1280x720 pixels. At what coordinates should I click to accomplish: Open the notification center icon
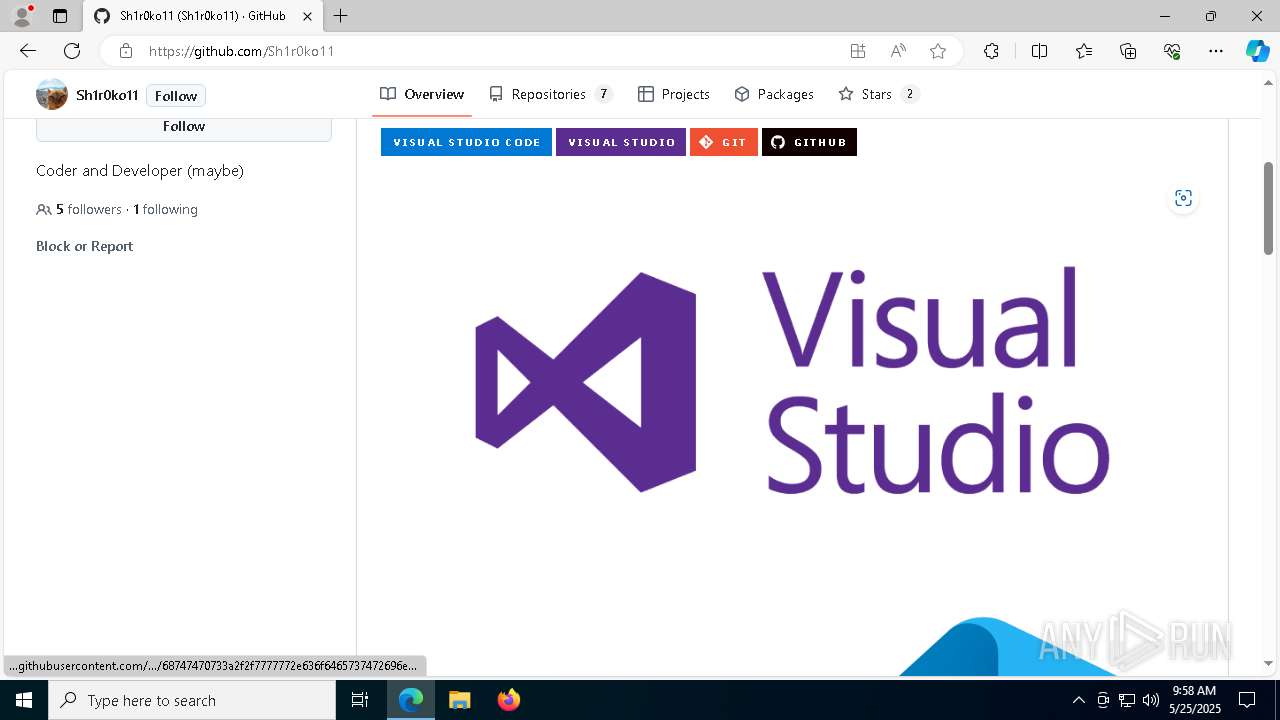coord(1248,700)
